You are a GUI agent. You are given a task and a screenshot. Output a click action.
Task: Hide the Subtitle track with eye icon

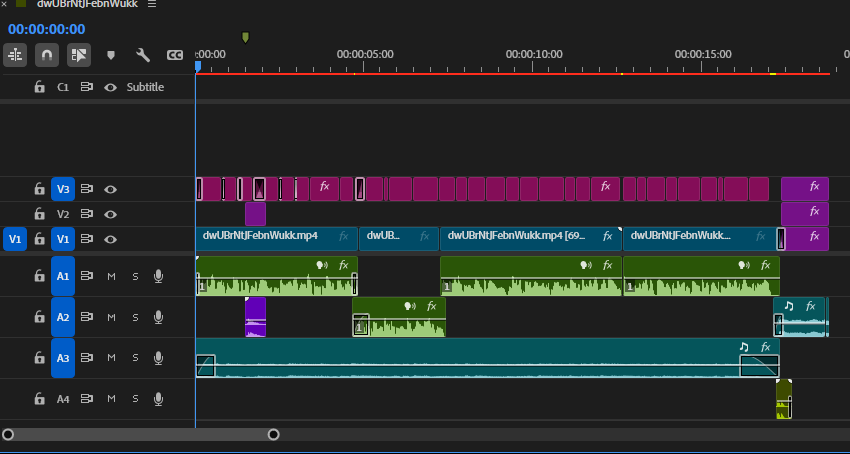point(111,87)
